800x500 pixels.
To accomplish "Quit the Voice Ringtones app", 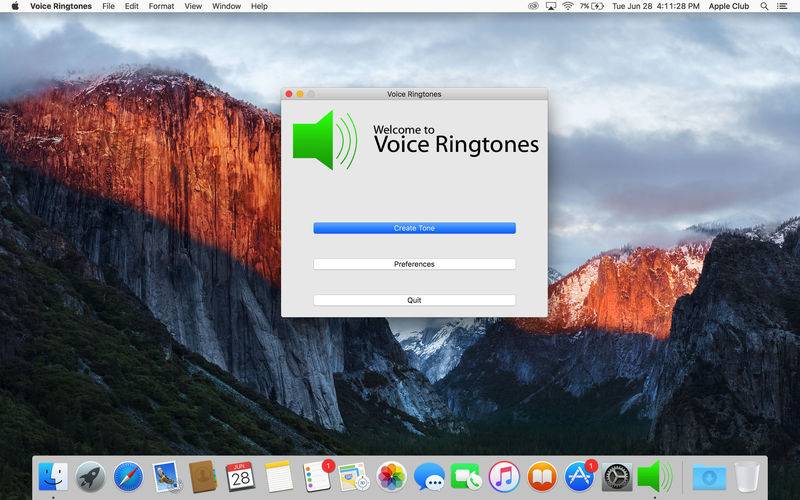I will 414,300.
